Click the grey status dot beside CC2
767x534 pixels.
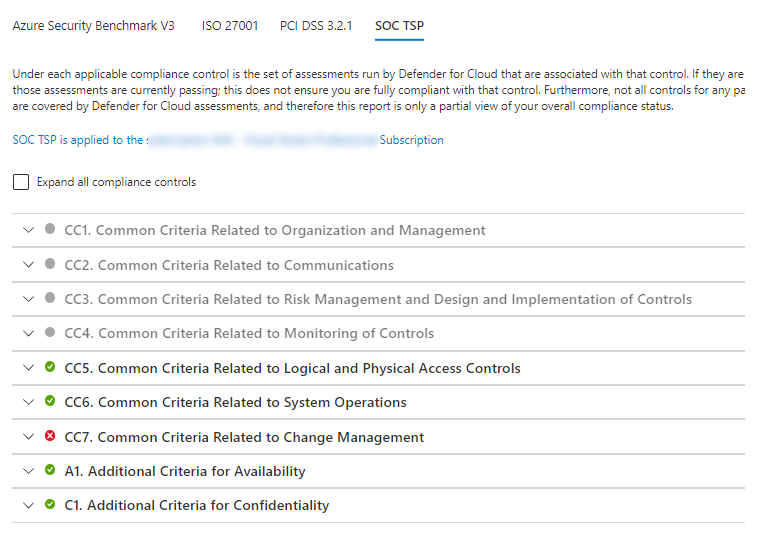click(x=50, y=265)
